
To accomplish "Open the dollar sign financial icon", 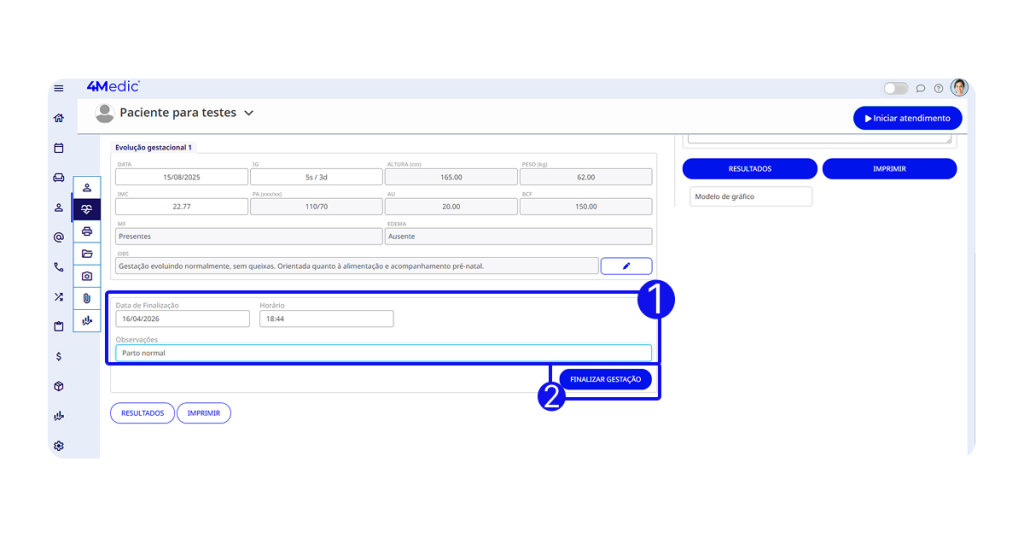I will [x=59, y=356].
